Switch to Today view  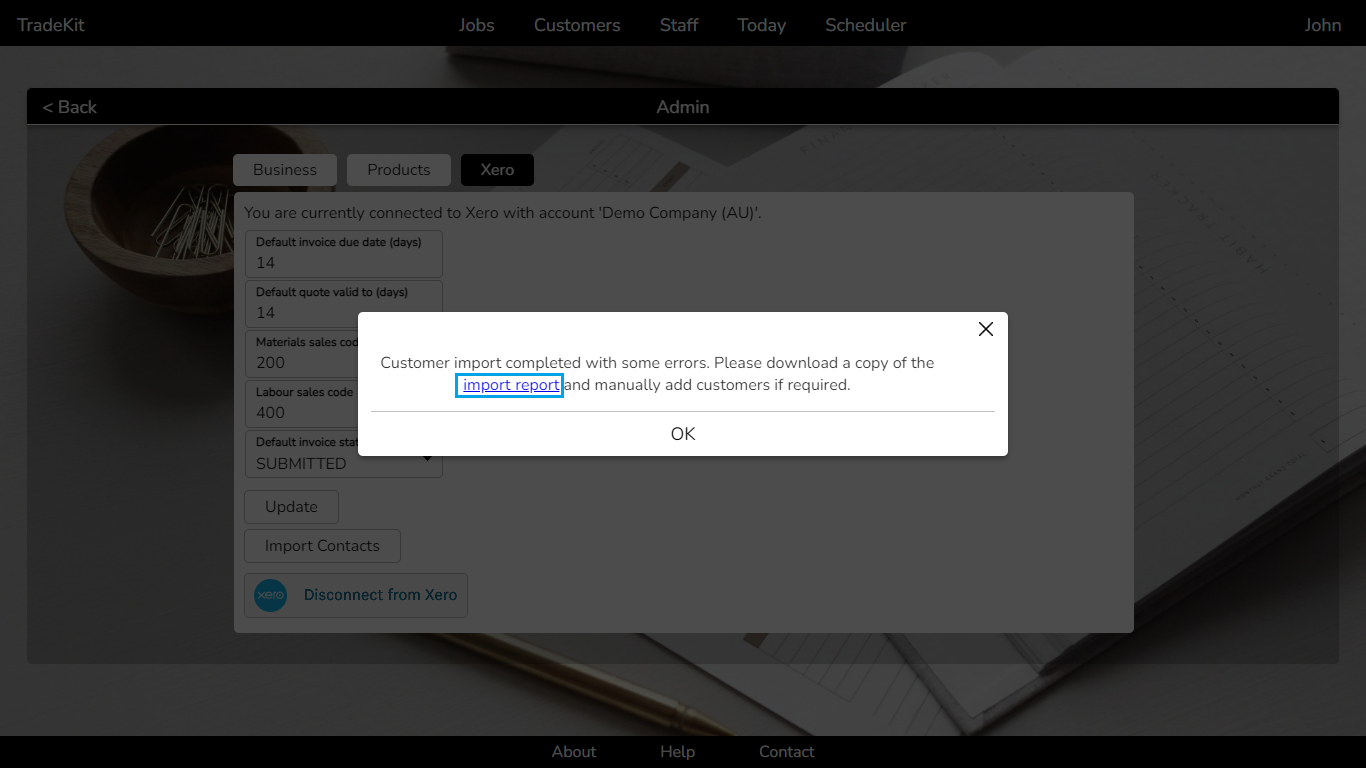coord(762,25)
